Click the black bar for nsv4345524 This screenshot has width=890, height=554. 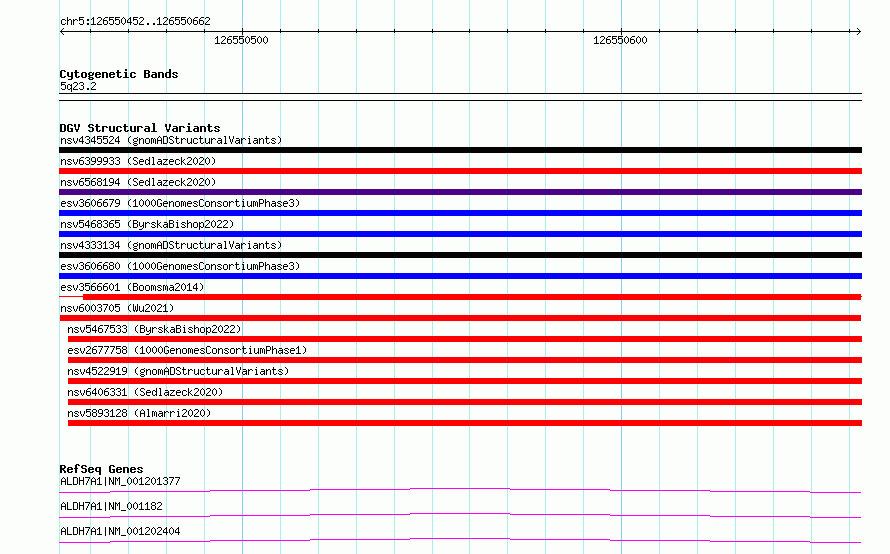460,150
